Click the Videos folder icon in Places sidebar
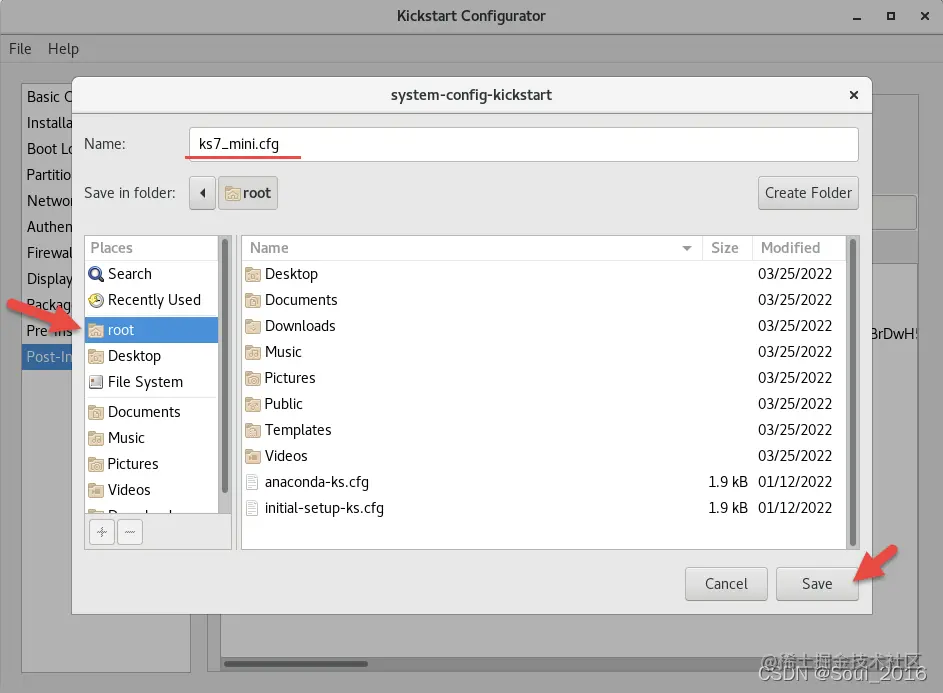The width and height of the screenshot is (943, 693). 96,490
